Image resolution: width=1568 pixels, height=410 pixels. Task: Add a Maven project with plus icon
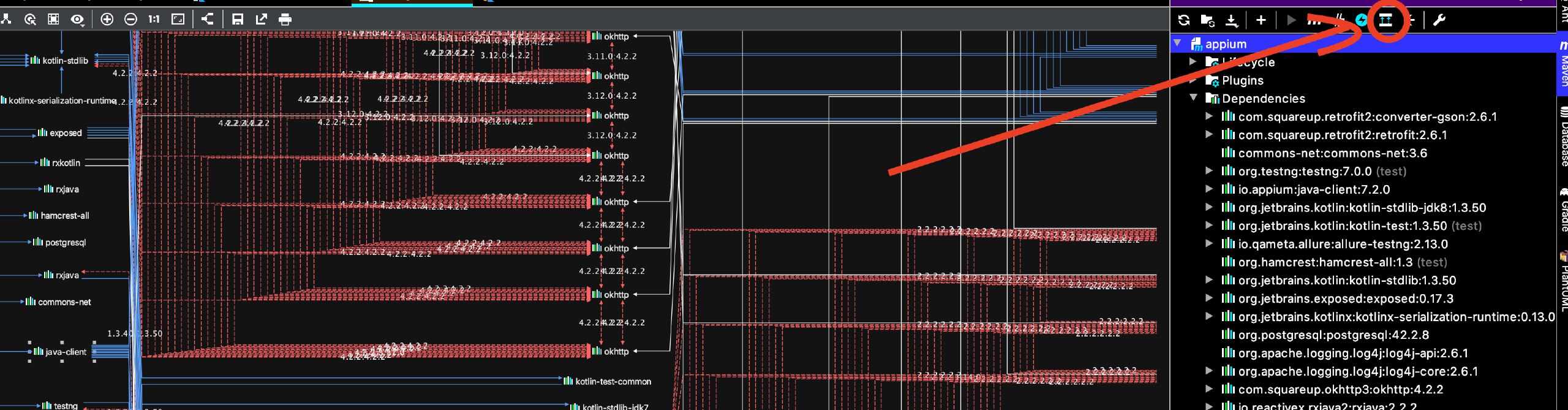1261,20
